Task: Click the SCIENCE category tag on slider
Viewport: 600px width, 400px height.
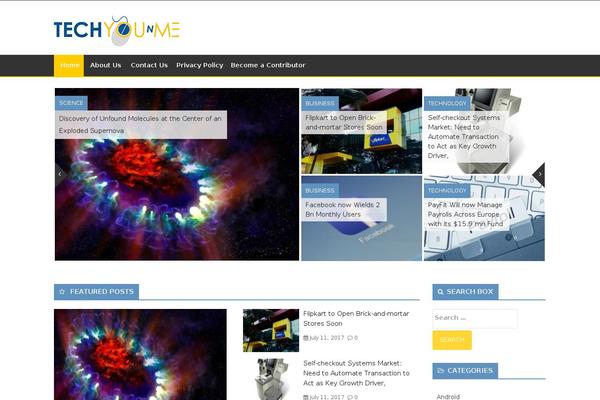Action: pyautogui.click(x=71, y=103)
